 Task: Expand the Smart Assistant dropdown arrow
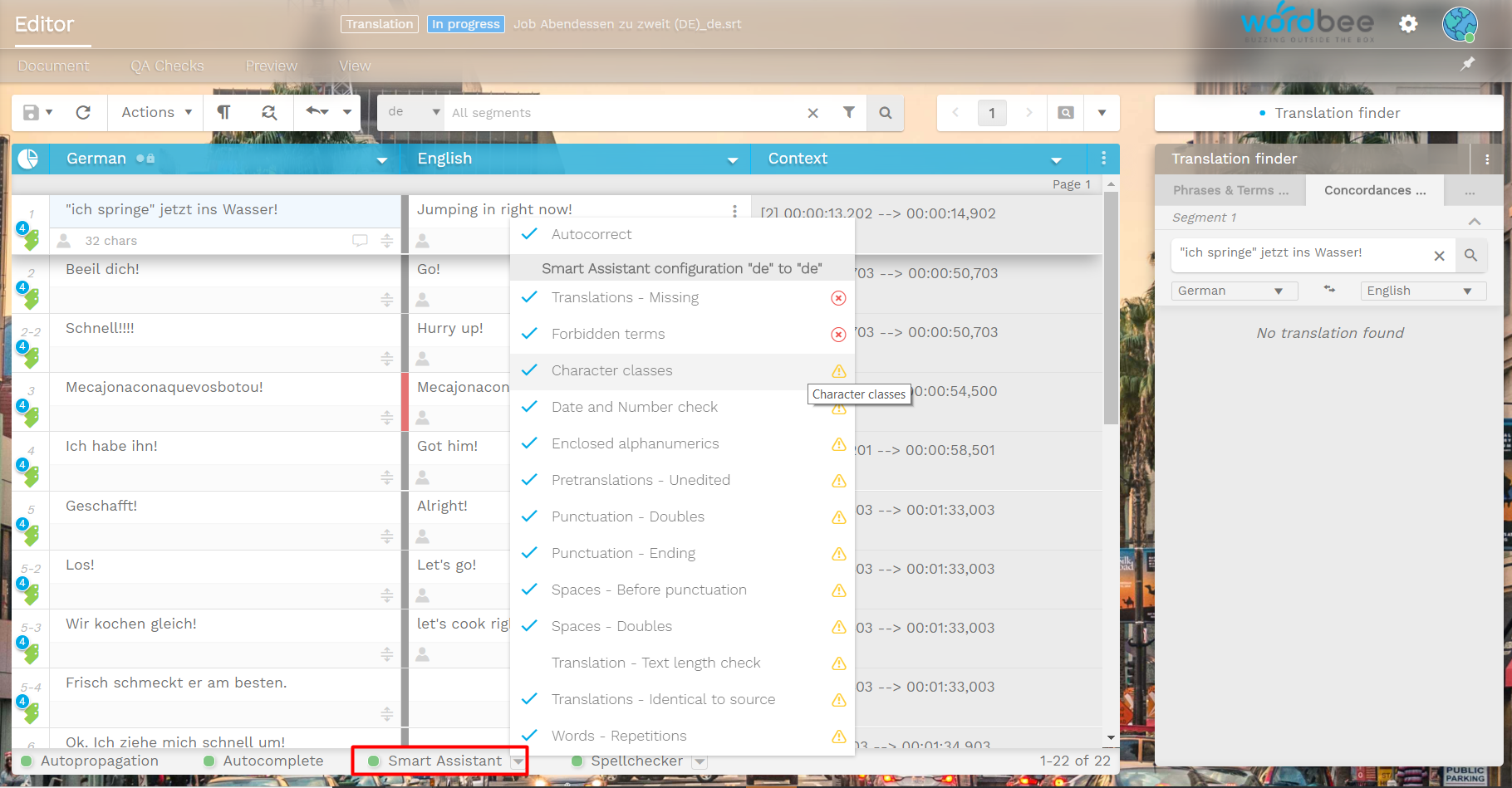click(x=518, y=761)
